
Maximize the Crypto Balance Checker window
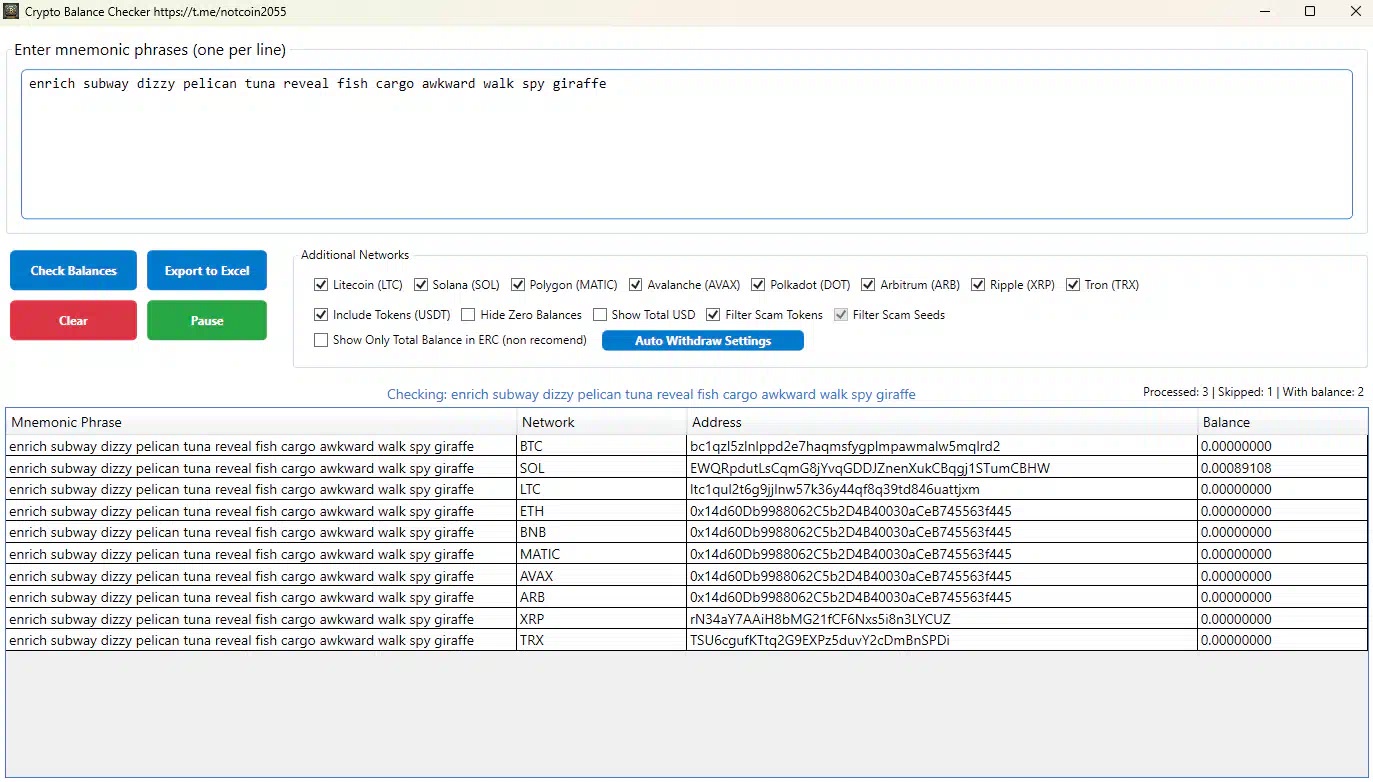(1310, 11)
